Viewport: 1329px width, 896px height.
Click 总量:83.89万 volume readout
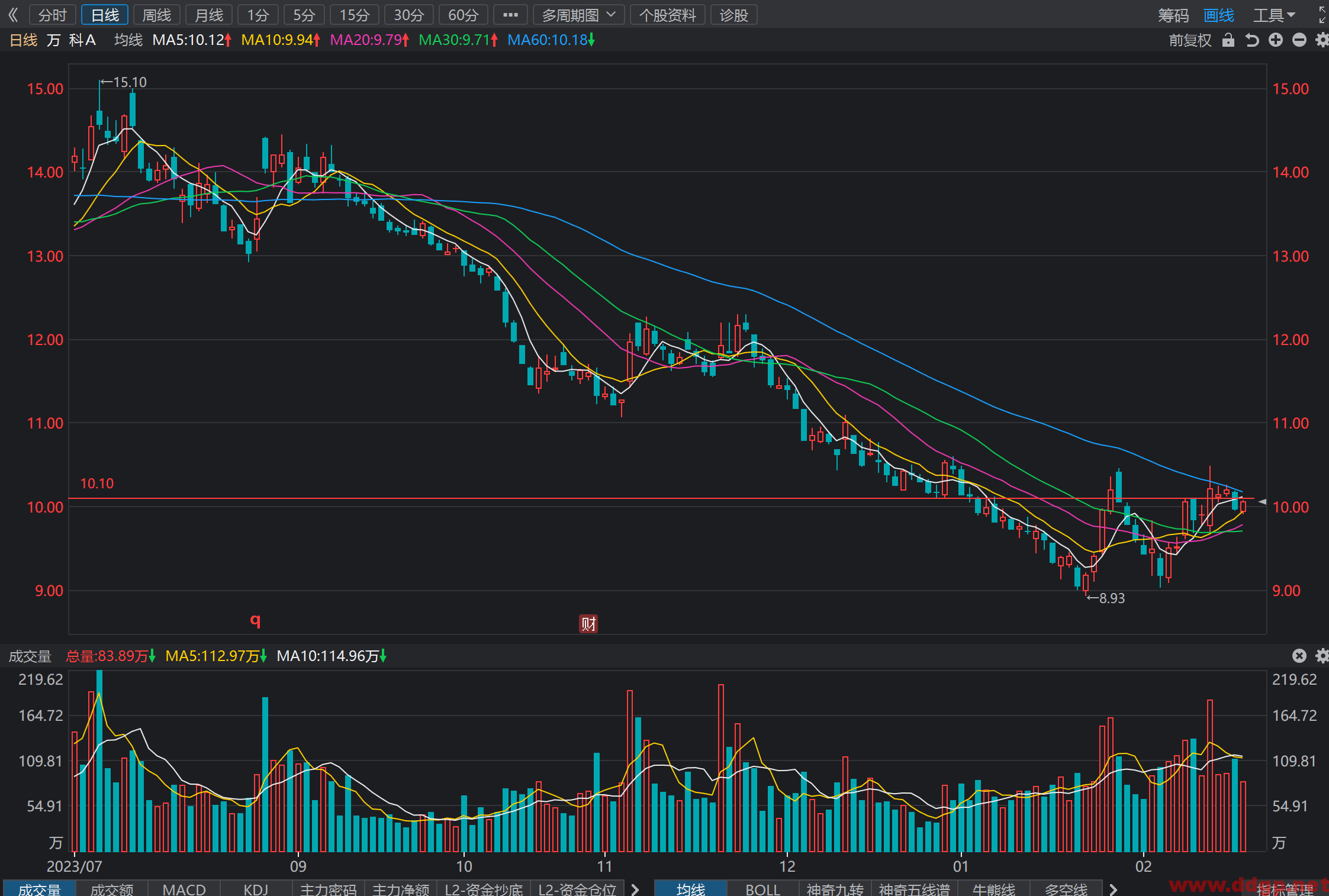[x=111, y=656]
